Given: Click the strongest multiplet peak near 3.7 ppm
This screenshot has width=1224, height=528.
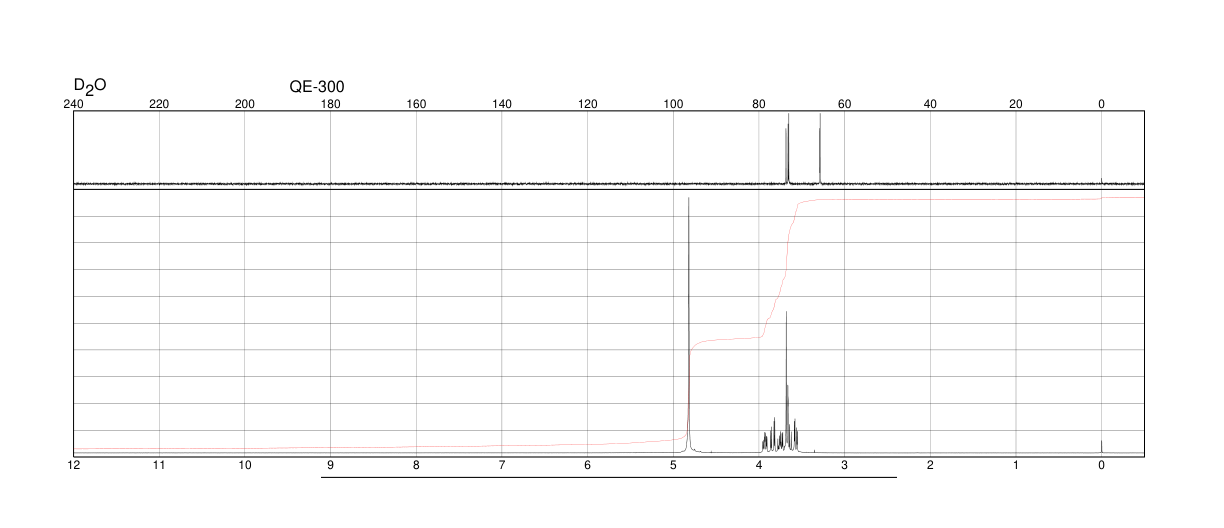Looking at the screenshot, I should [786, 380].
